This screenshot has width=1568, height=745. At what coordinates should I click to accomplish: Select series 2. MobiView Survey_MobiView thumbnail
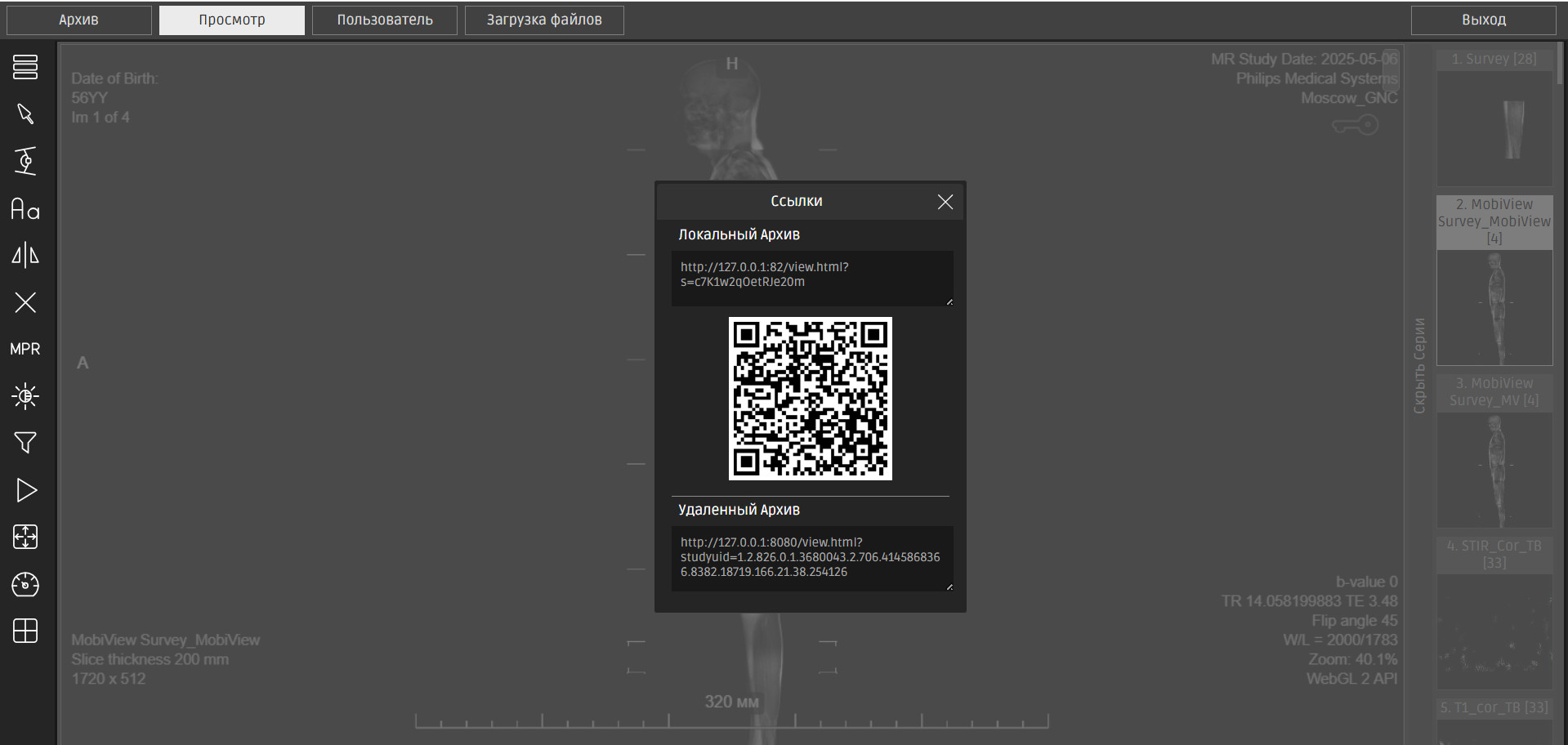click(1494, 307)
